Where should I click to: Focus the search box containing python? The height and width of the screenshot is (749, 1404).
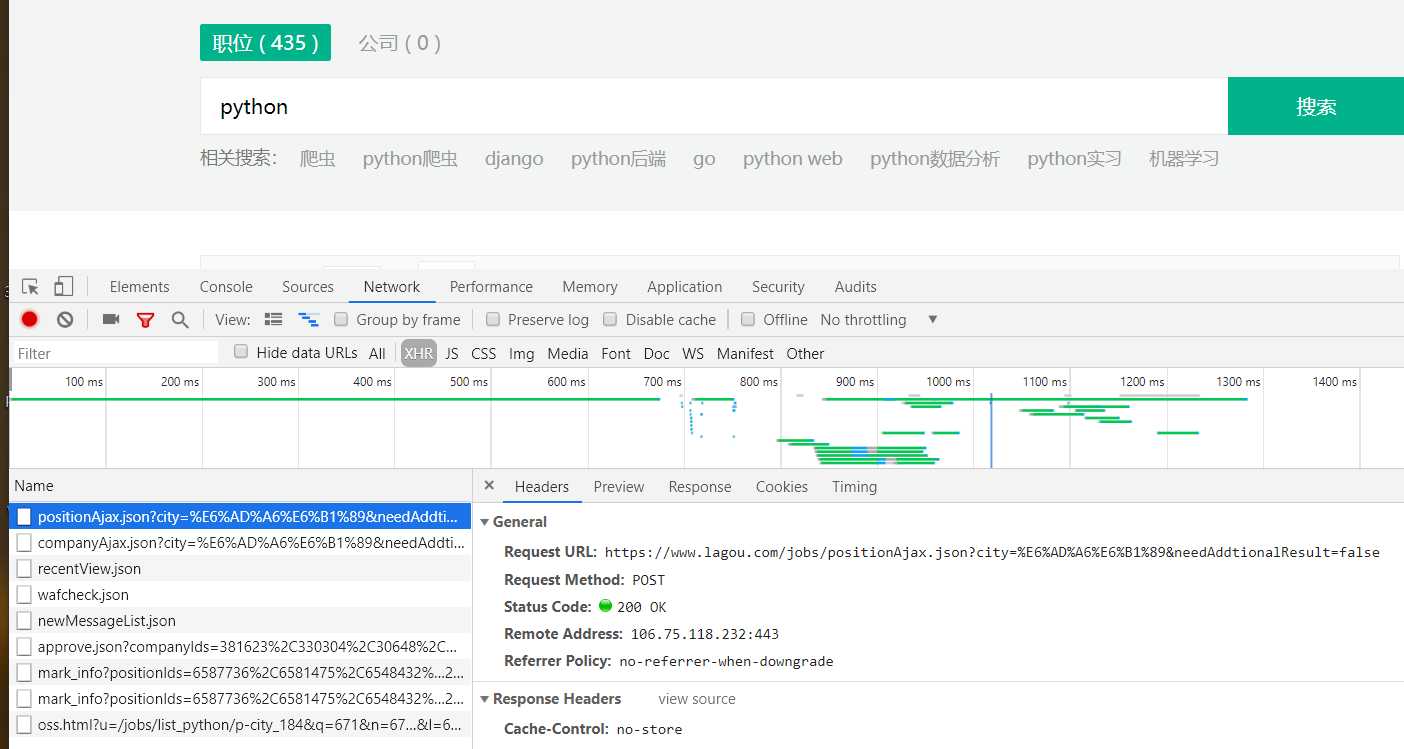point(714,106)
